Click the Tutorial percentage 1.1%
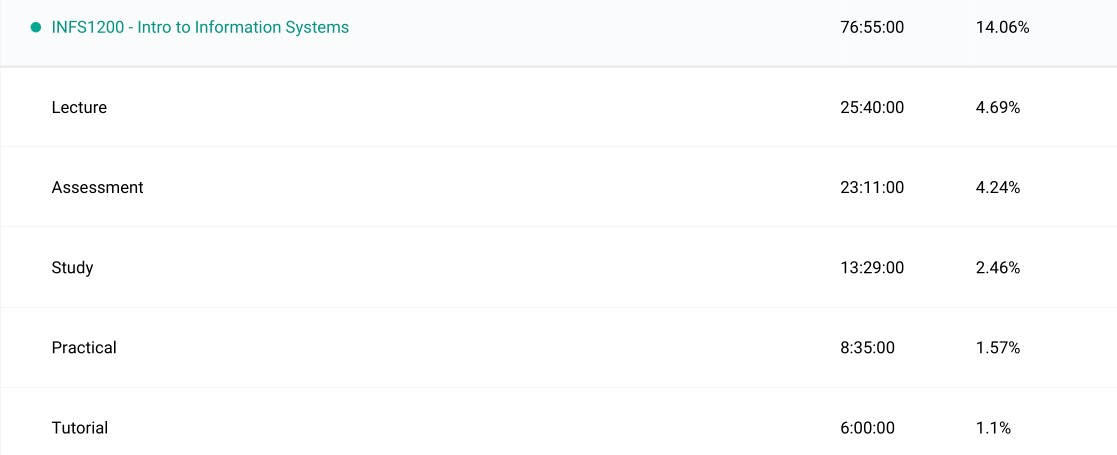The width and height of the screenshot is (1117, 455). pos(993,428)
